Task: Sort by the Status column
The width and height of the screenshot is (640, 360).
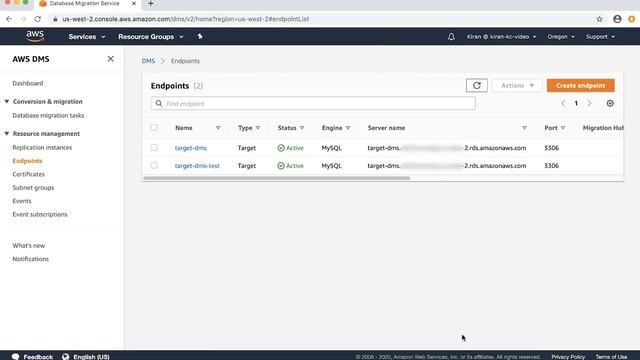Action: click(302, 128)
